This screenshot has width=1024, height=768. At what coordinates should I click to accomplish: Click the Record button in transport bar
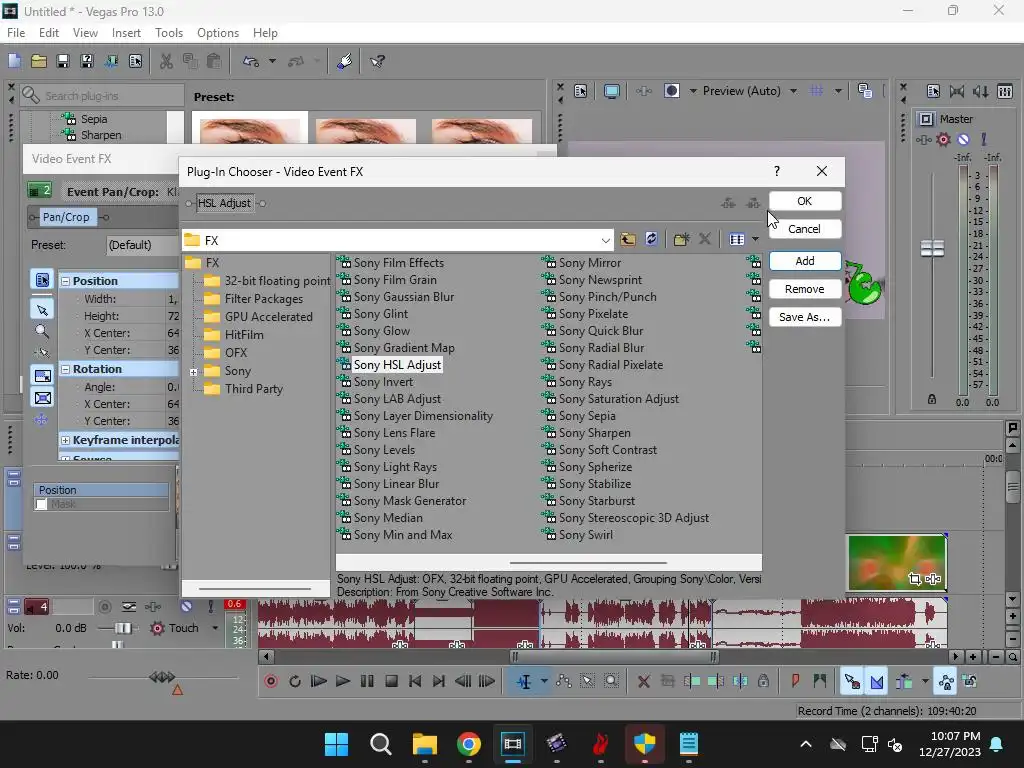[x=271, y=682]
